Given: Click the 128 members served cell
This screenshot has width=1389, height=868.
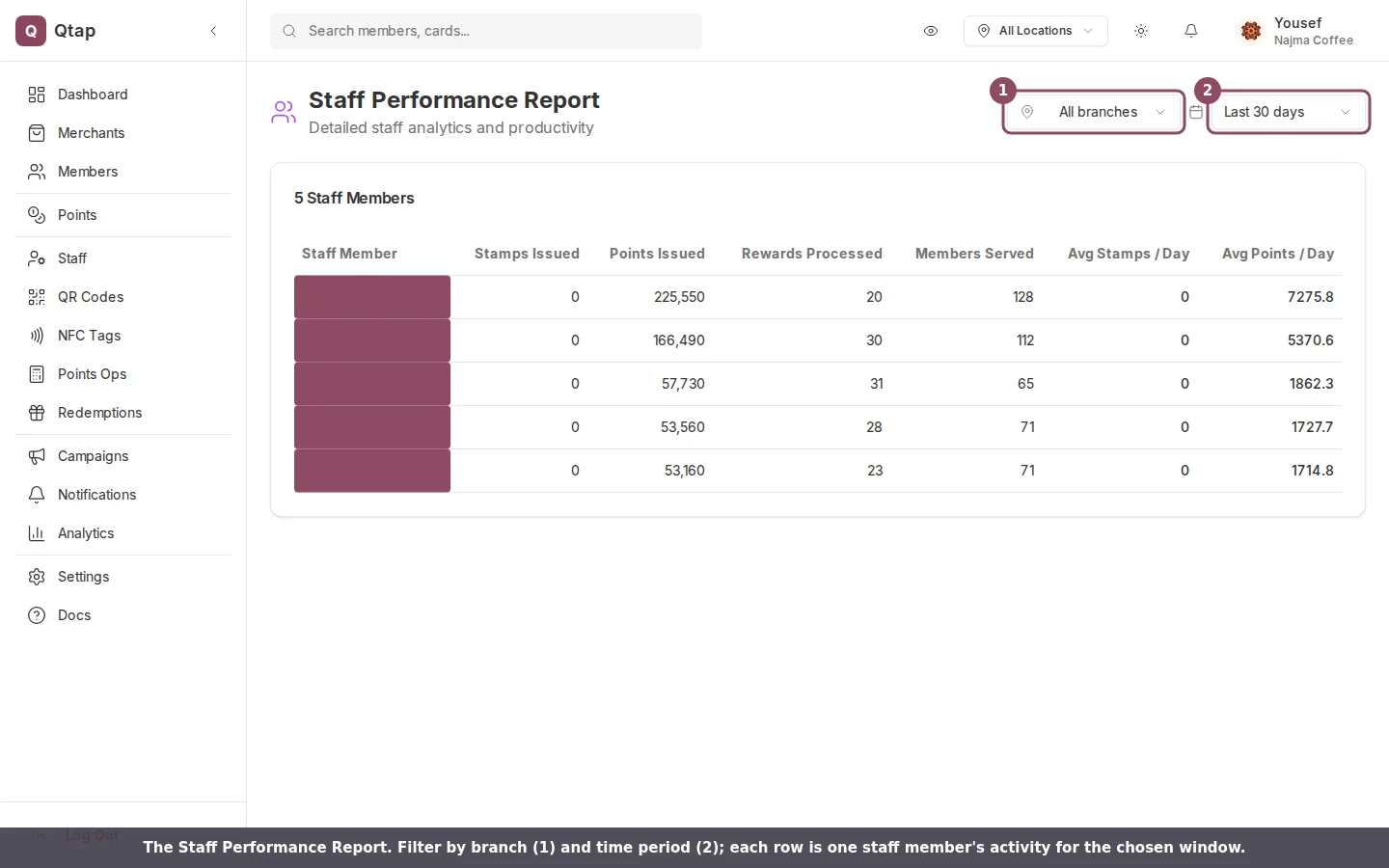Looking at the screenshot, I should coord(1023,297).
